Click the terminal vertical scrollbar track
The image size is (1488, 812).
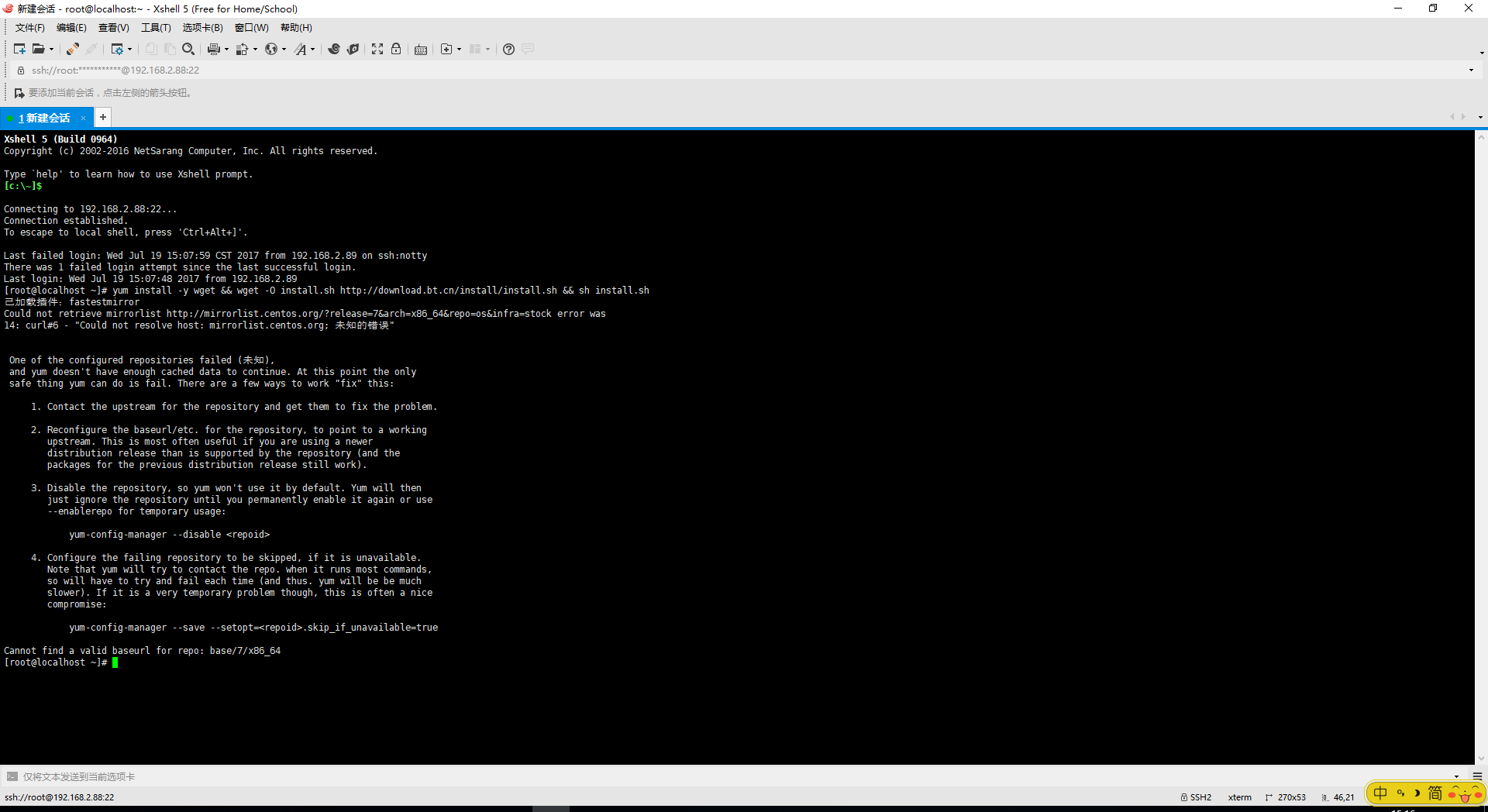(1481, 447)
